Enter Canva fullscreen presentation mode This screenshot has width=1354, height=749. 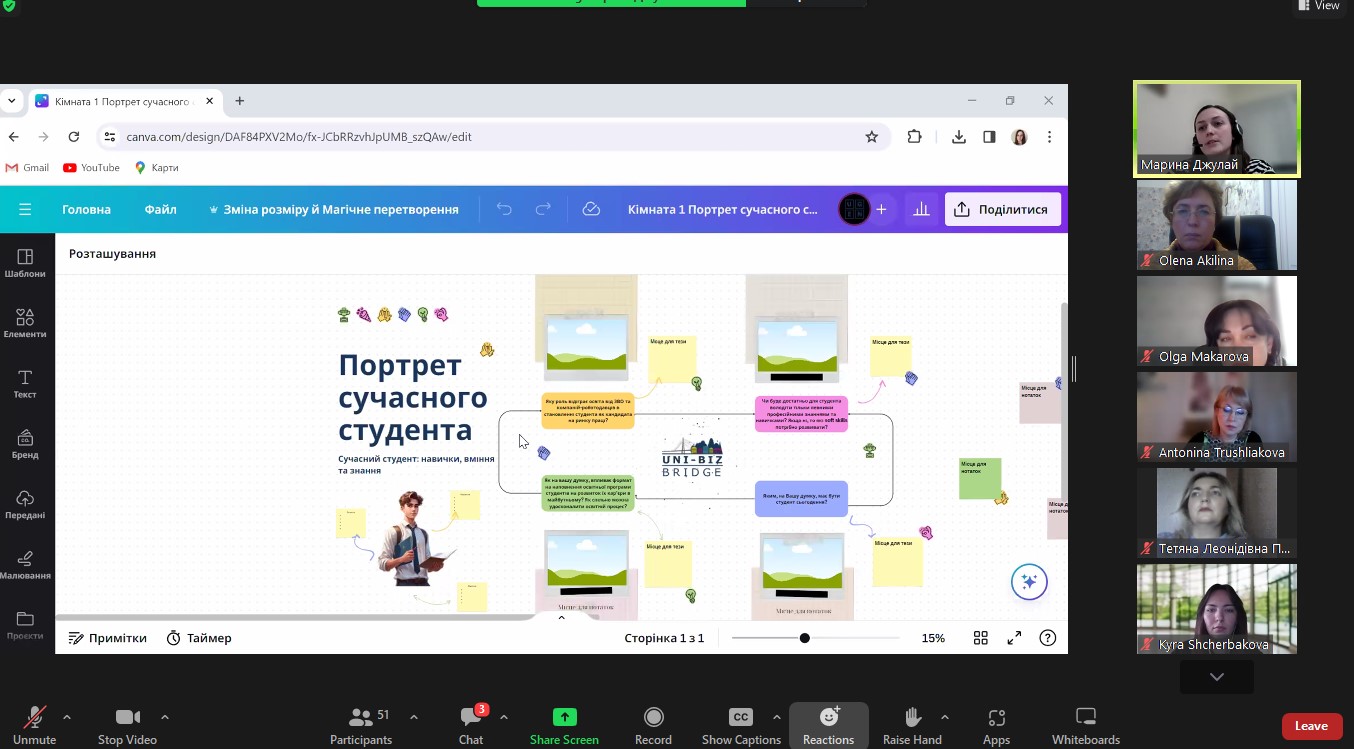point(1014,638)
